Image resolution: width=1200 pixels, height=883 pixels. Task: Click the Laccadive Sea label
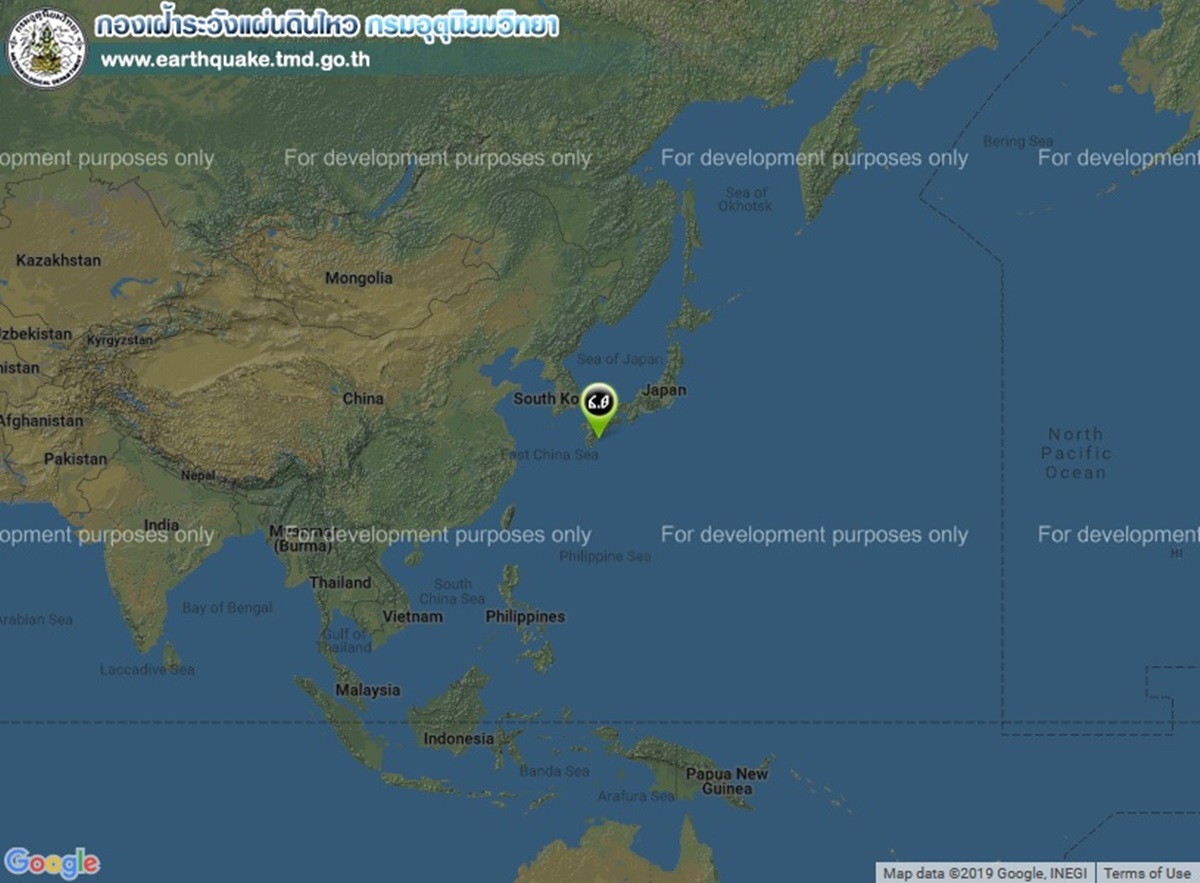coord(147,669)
